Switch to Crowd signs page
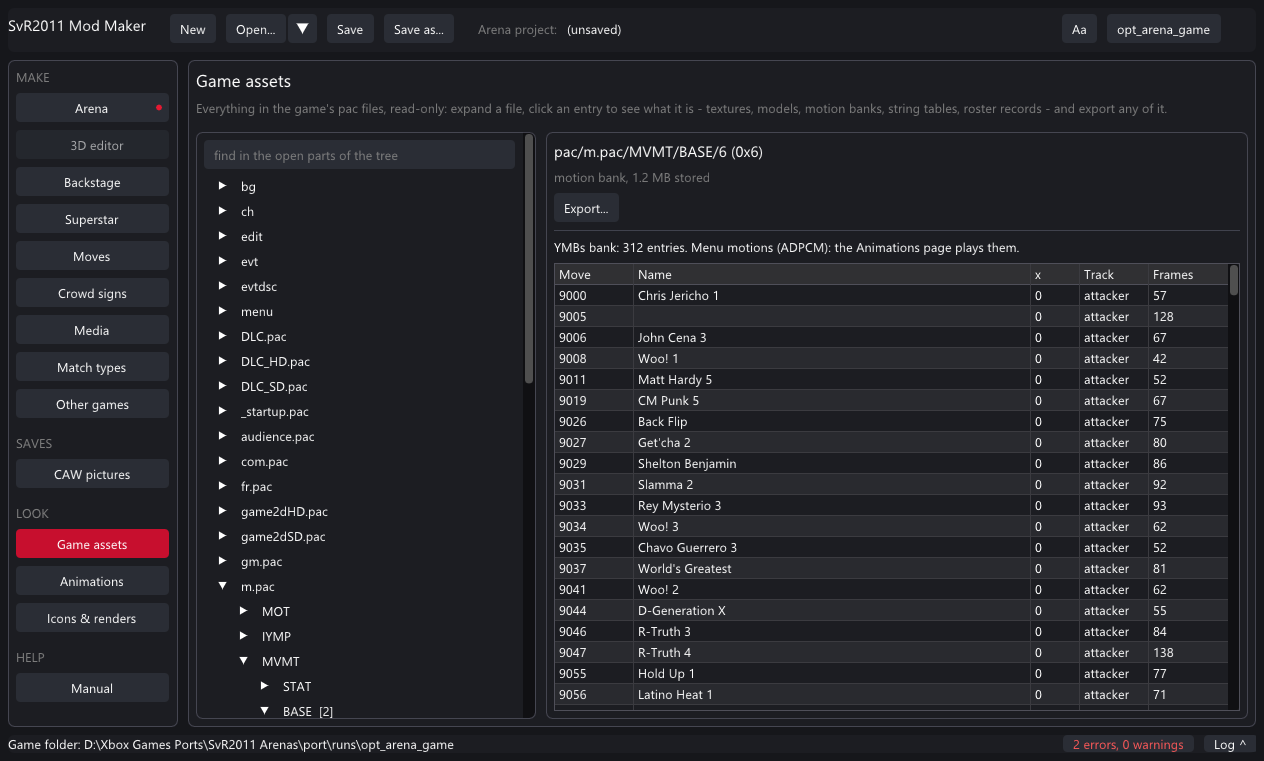This screenshot has width=1264, height=761. 92,293
